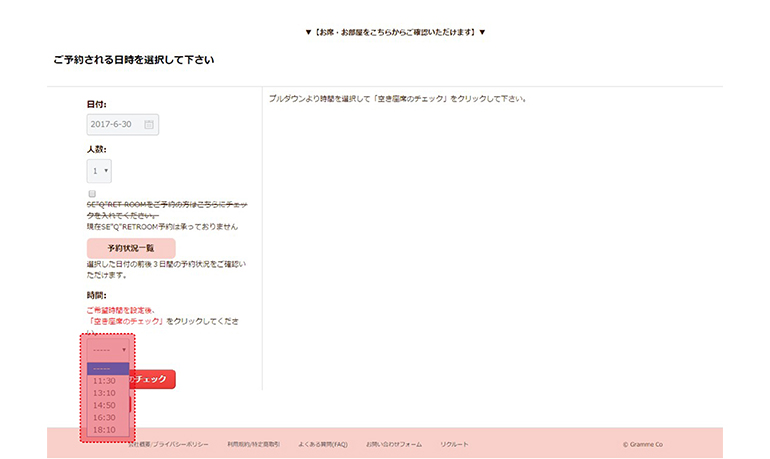
Task: Click the 予約状況一覧 button
Action: (x=131, y=247)
